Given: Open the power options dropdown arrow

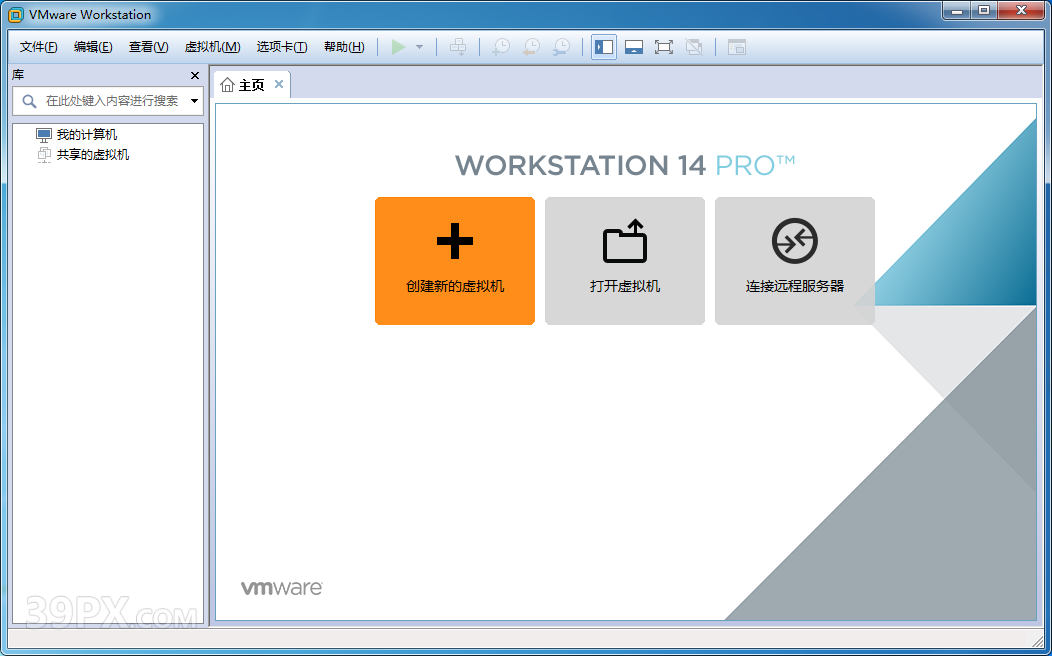Looking at the screenshot, I should [419, 47].
